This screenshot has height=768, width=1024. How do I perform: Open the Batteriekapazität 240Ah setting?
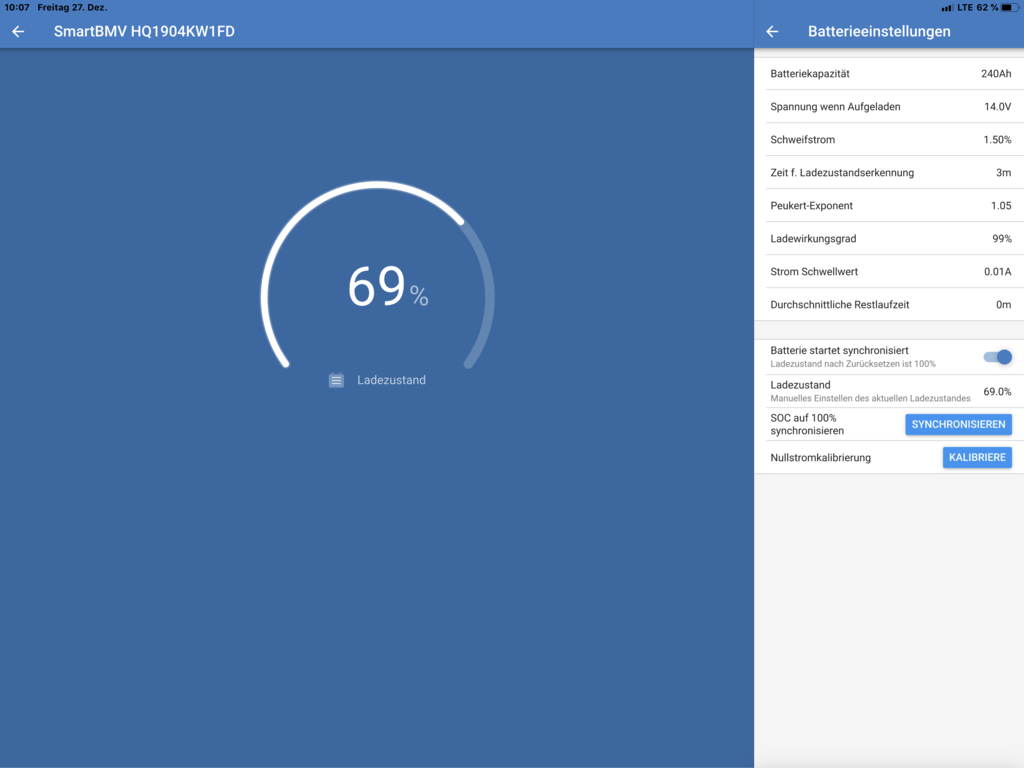891,74
